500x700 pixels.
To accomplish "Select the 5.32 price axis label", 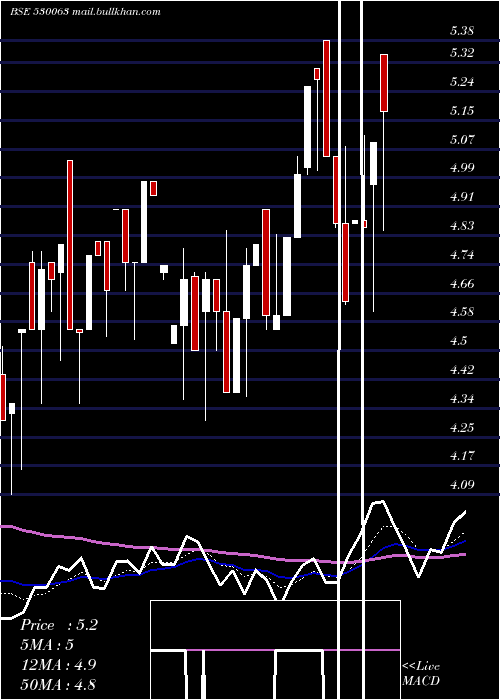I will click(x=462, y=53).
